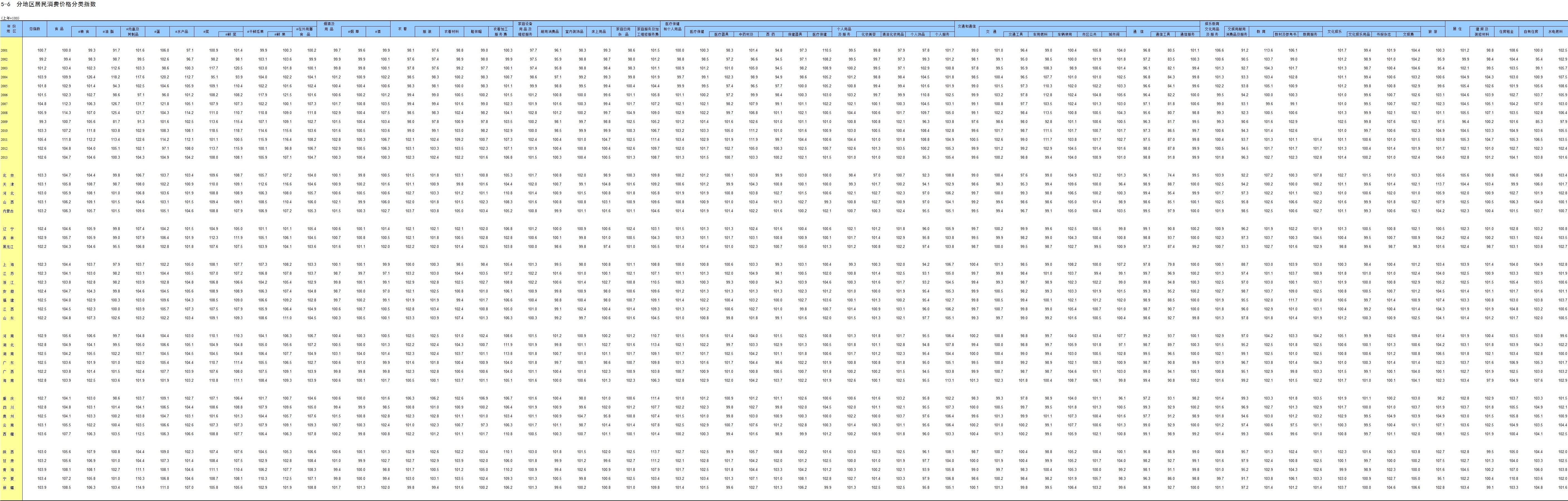Select the #在外用膳食品 column header

click(x=304, y=32)
